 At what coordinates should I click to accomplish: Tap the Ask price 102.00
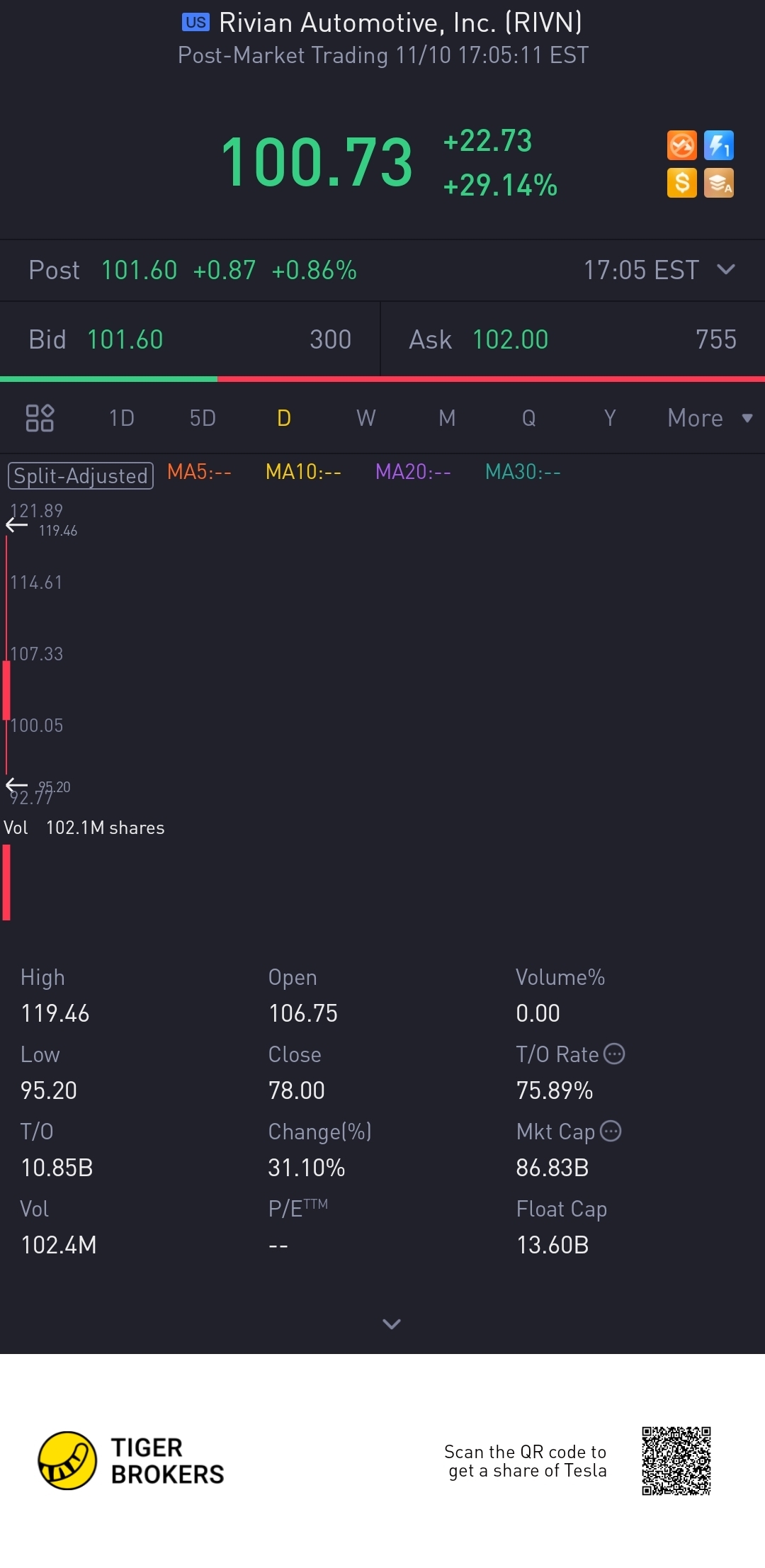(510, 339)
